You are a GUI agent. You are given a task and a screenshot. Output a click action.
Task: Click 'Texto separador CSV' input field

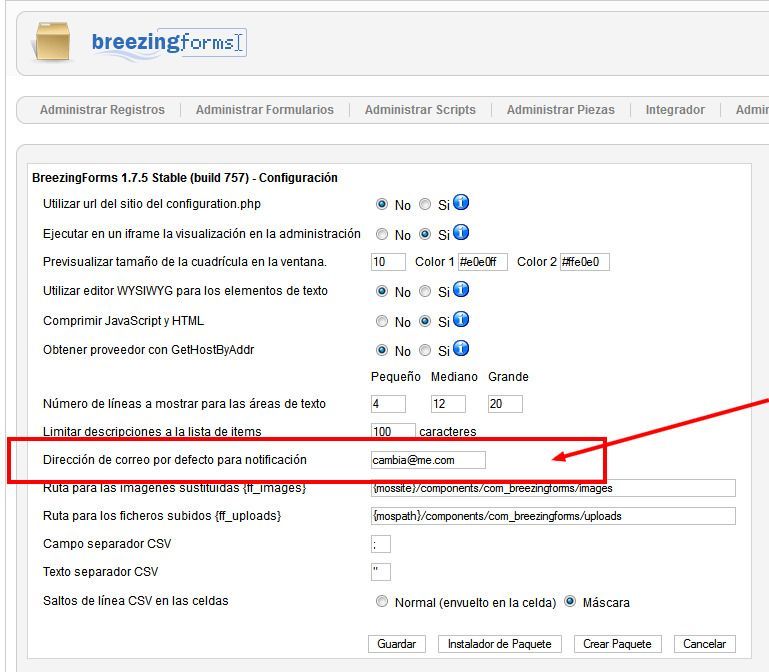[381, 572]
